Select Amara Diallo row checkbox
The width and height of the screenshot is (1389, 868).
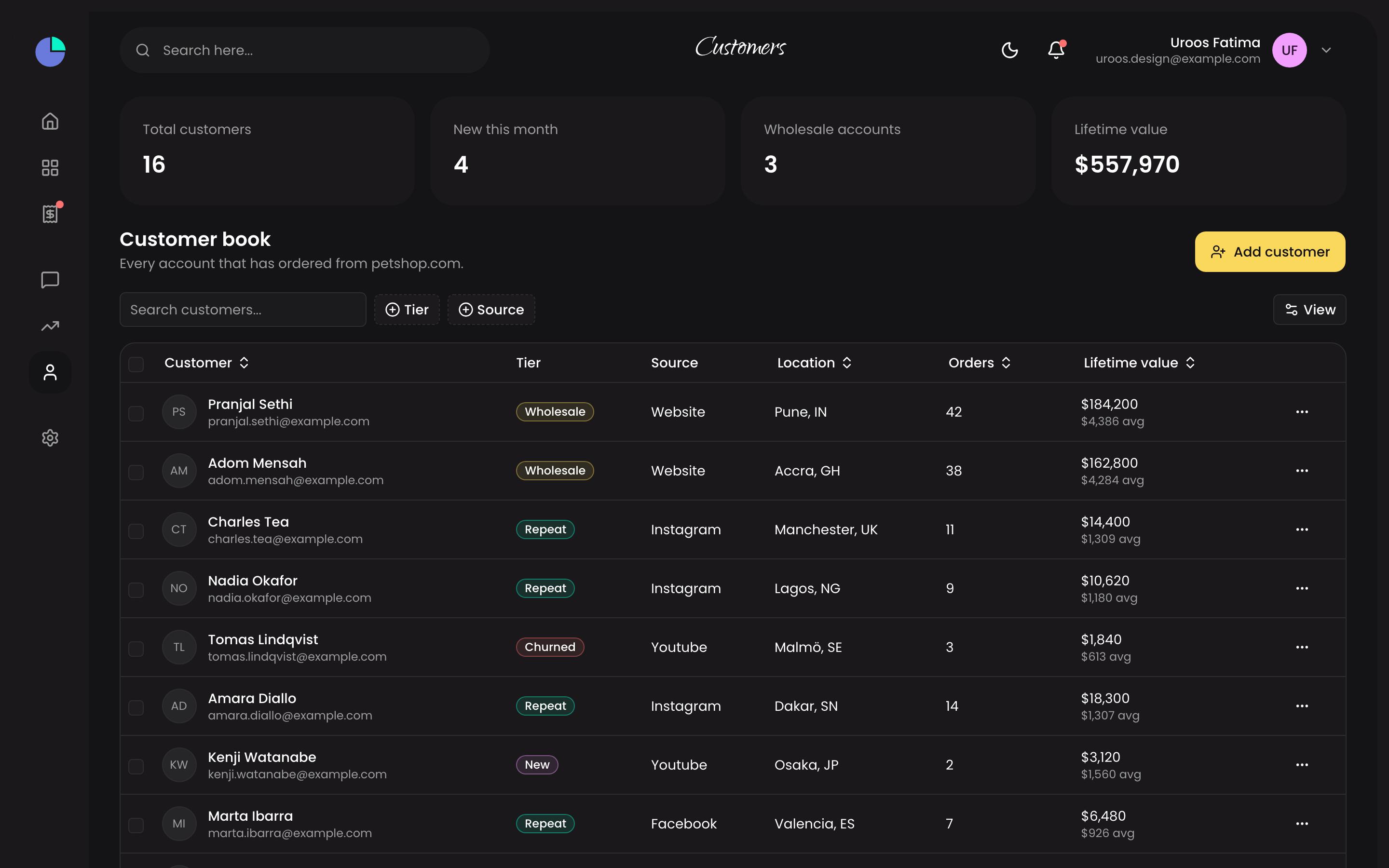pyautogui.click(x=136, y=708)
